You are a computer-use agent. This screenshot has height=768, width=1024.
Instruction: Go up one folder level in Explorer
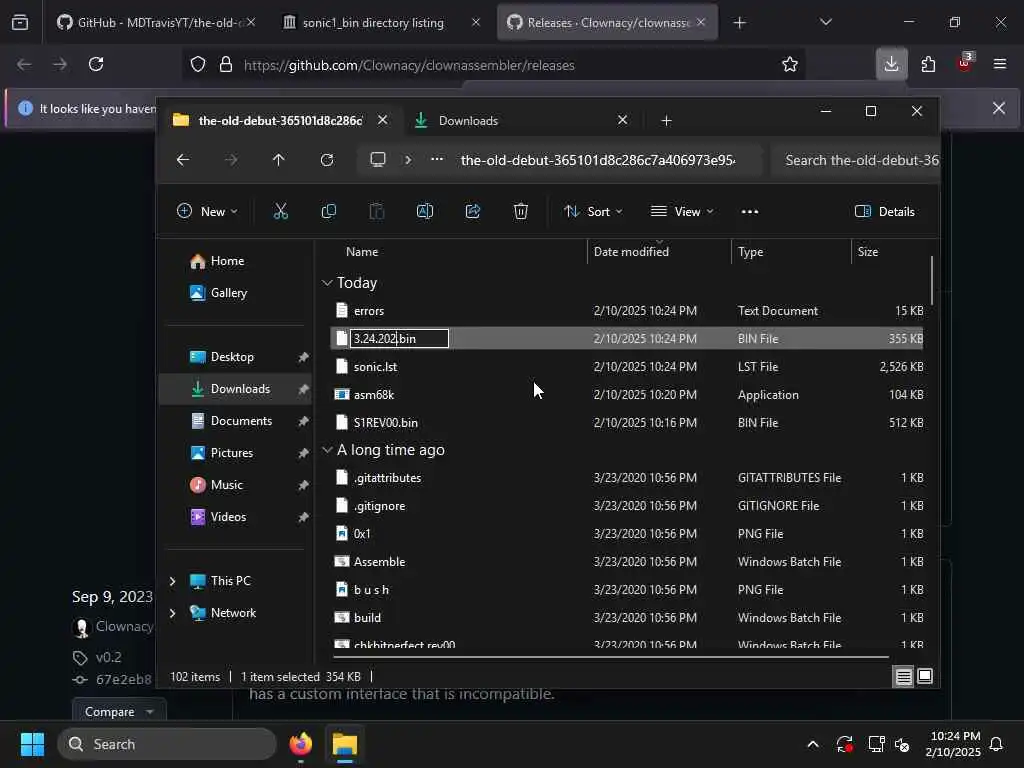coord(279,160)
